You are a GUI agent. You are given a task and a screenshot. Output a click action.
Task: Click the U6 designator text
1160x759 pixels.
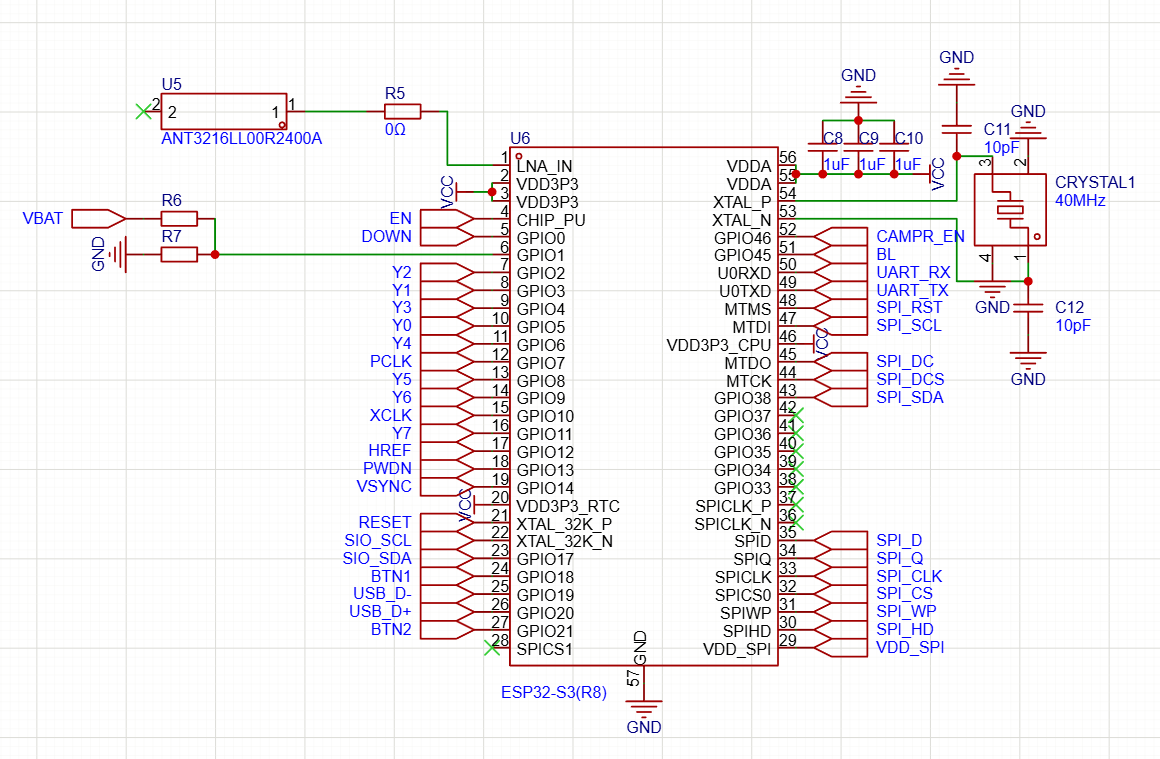pyautogui.click(x=520, y=138)
